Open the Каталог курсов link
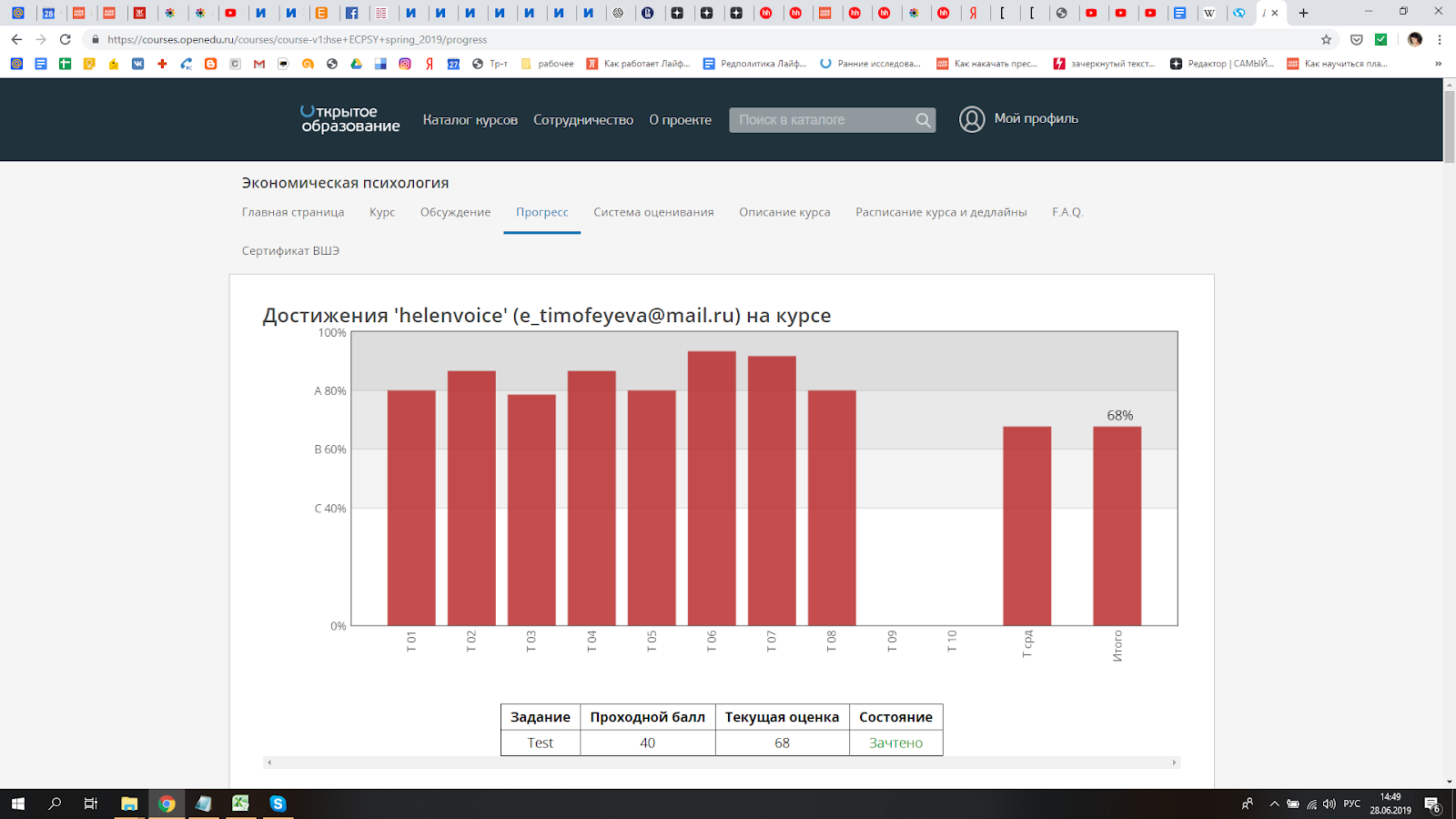The width and height of the screenshot is (1456, 819). point(470,120)
